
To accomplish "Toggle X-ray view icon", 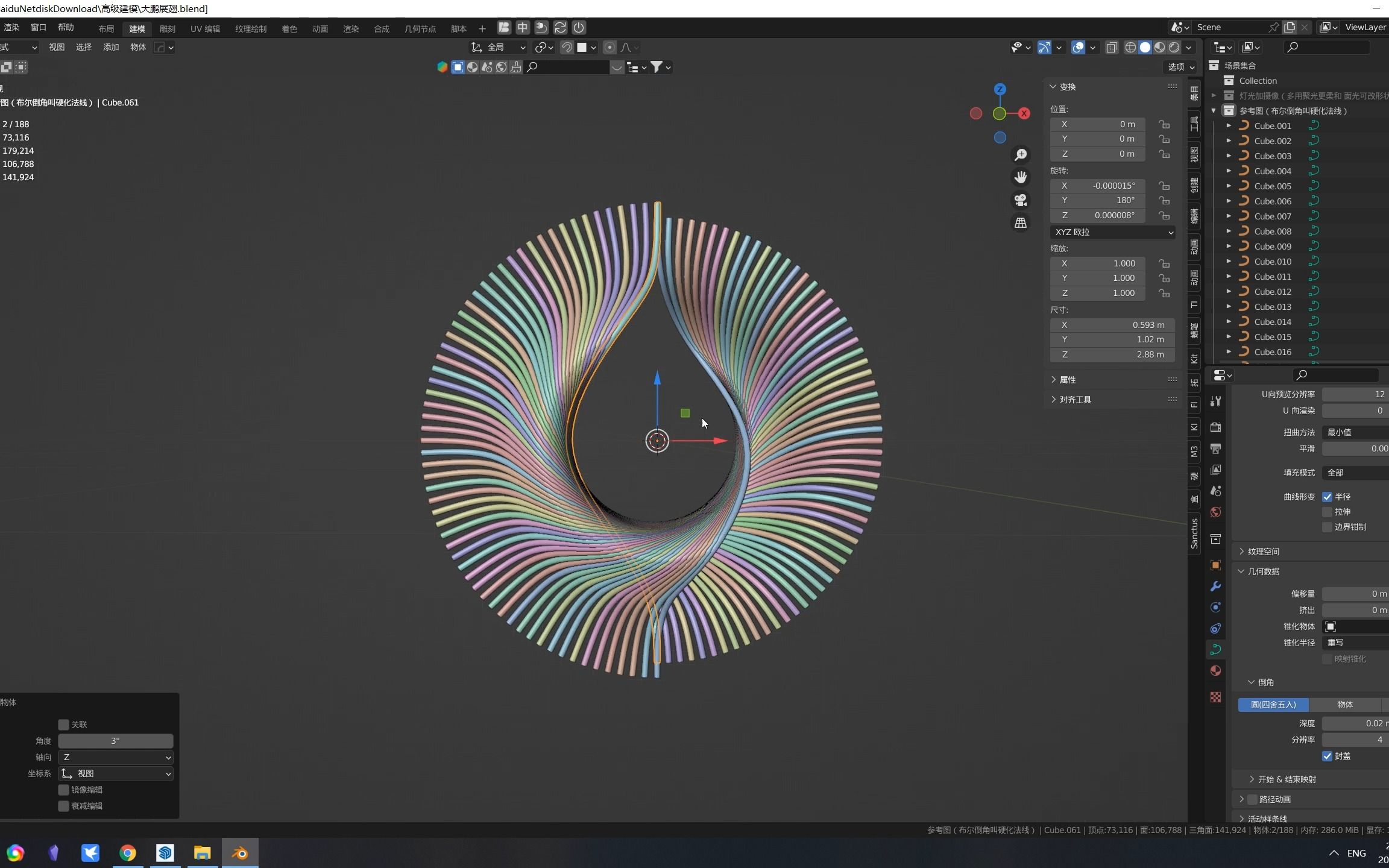I will tap(1112, 47).
